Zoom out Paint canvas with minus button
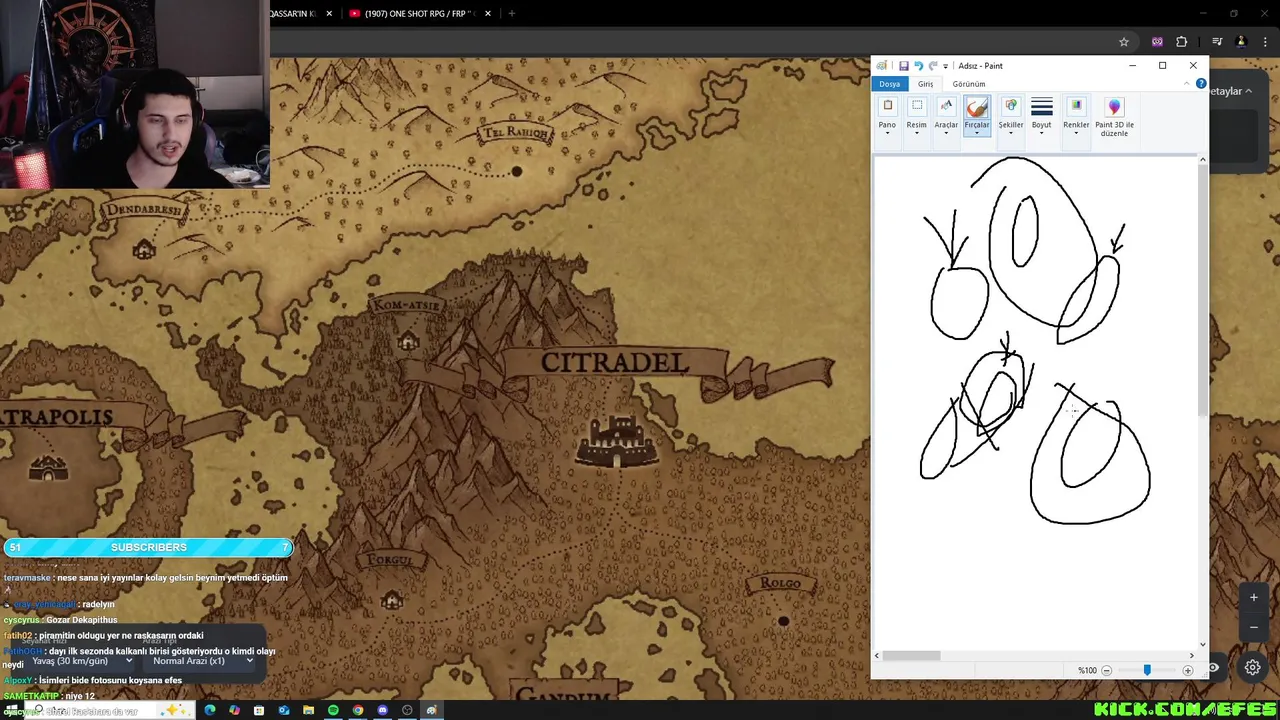This screenshot has height=720, width=1280. pos(1106,670)
